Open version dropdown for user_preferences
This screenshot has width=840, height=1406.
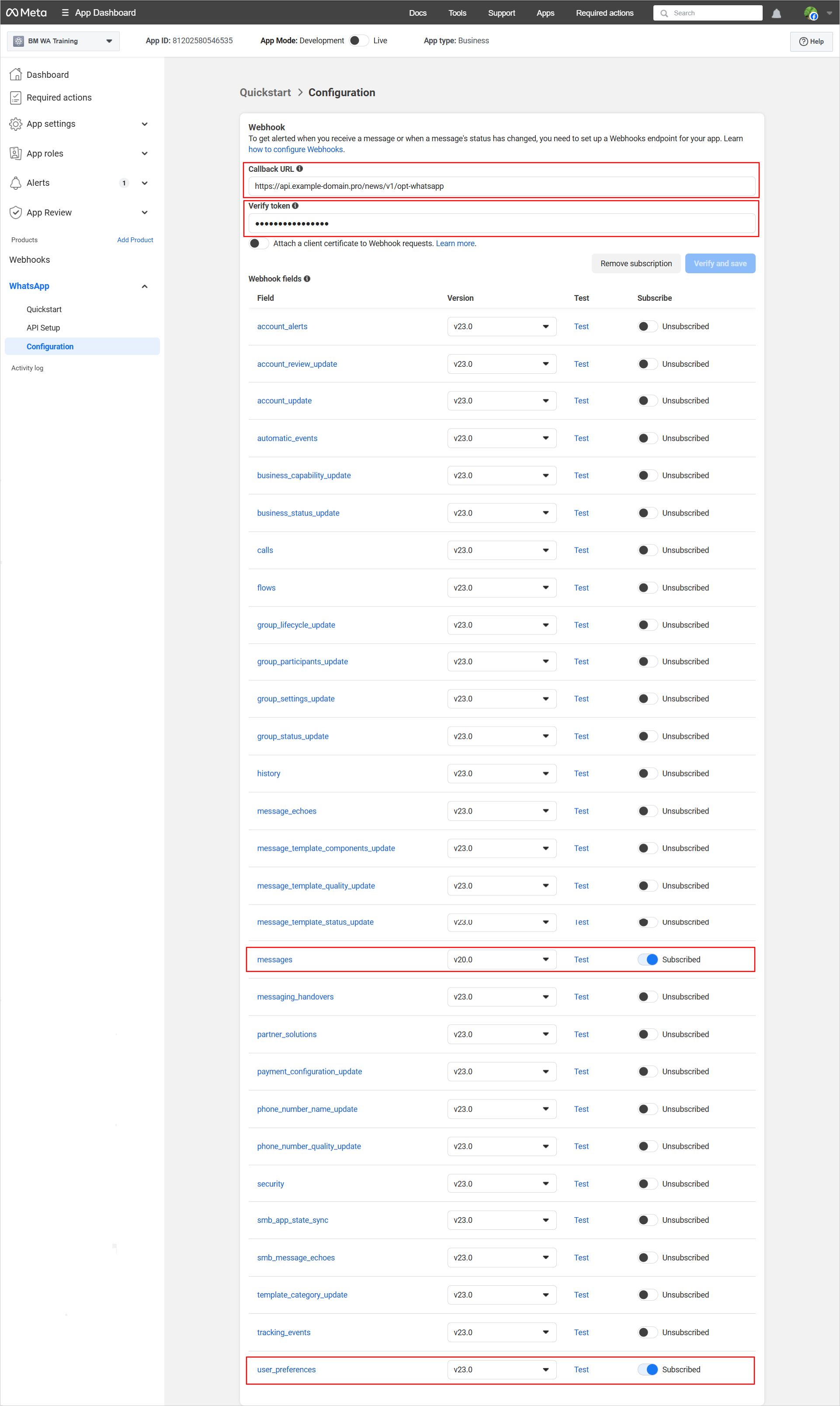tap(502, 1369)
